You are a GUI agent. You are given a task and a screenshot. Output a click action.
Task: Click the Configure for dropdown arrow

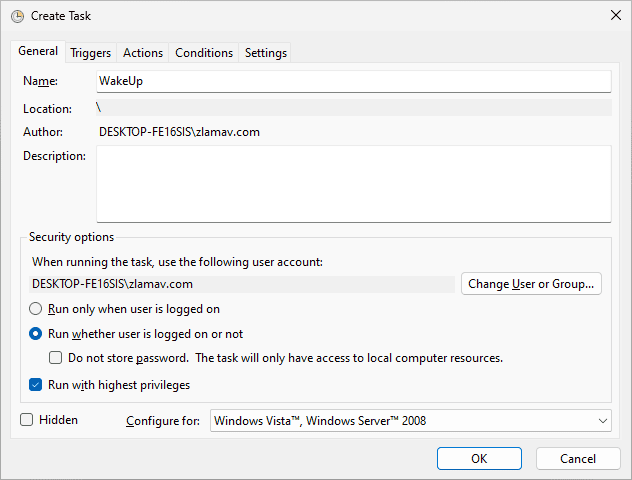click(600, 421)
